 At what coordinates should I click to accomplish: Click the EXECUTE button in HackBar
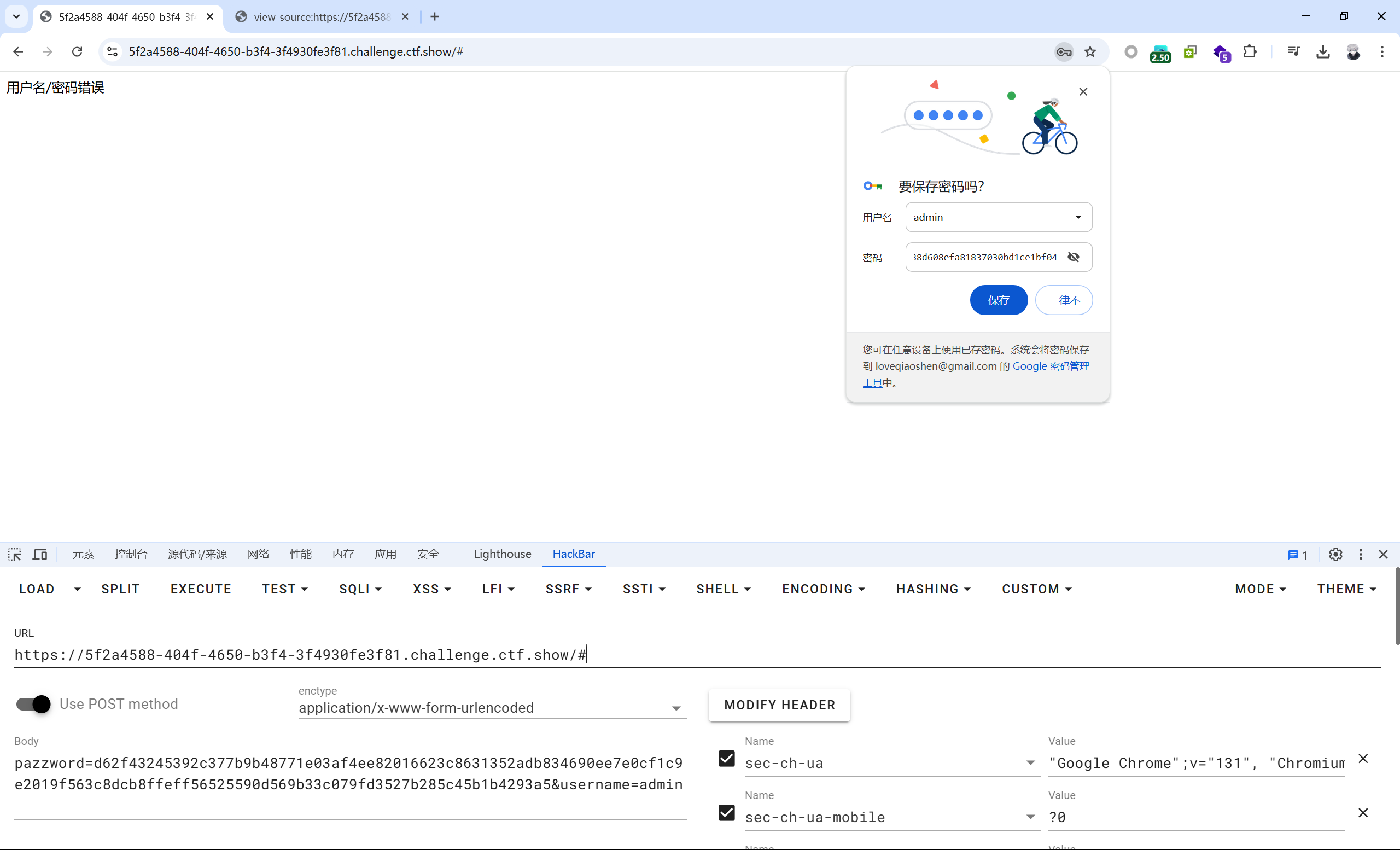tap(201, 589)
